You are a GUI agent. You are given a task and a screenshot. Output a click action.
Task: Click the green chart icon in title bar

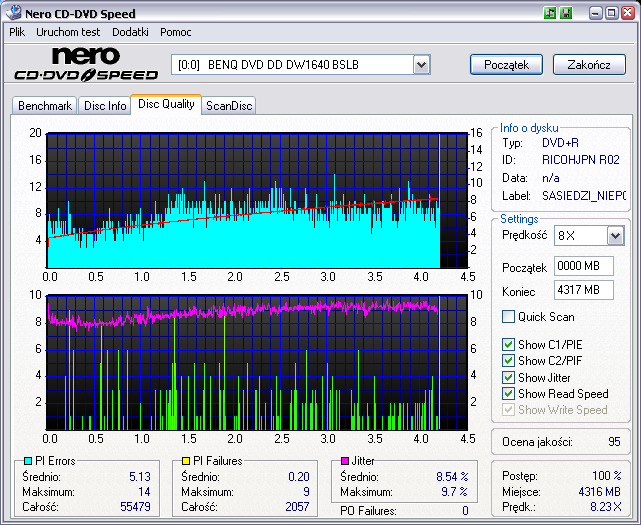pos(550,13)
